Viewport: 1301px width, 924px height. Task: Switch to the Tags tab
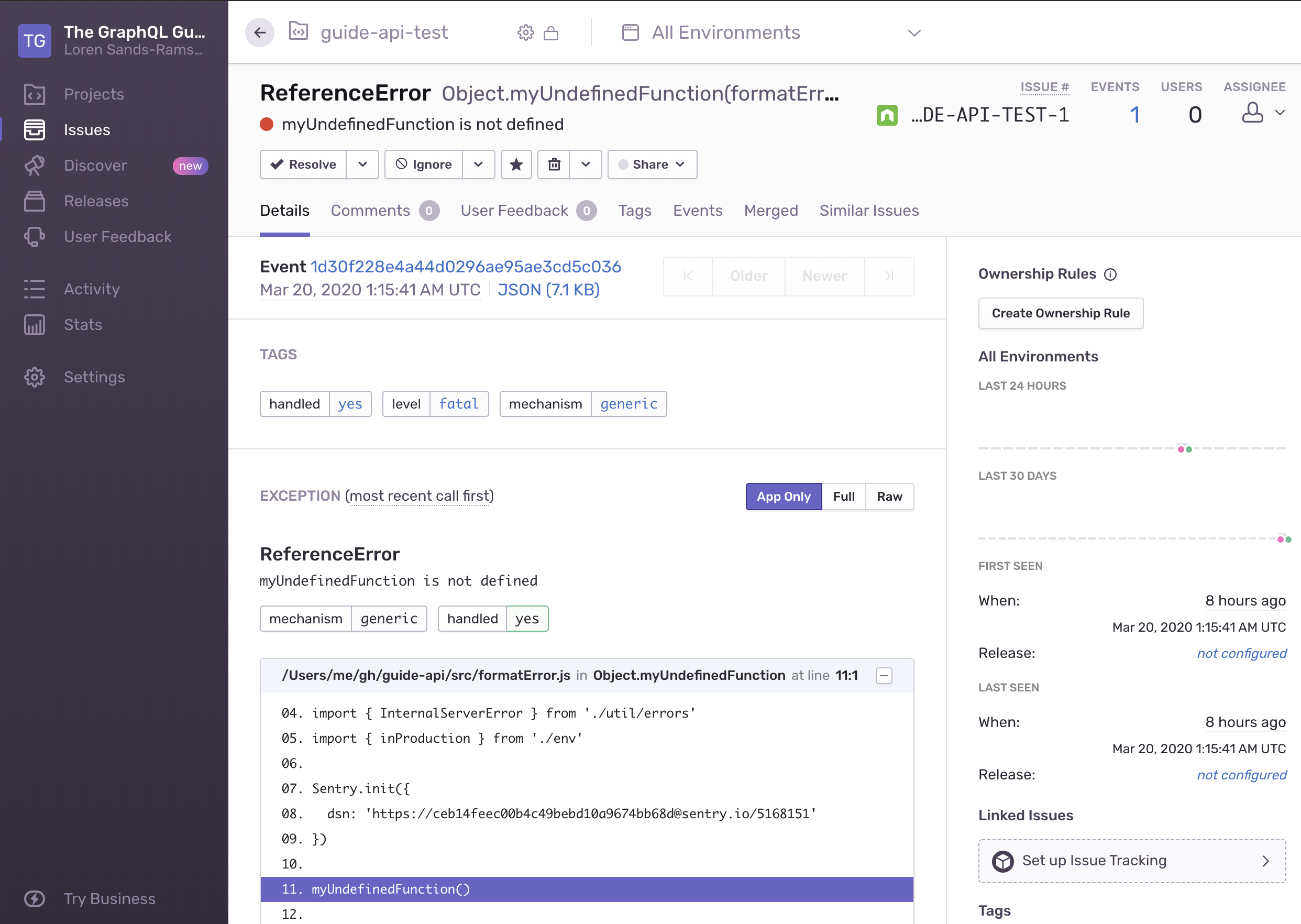pos(635,211)
